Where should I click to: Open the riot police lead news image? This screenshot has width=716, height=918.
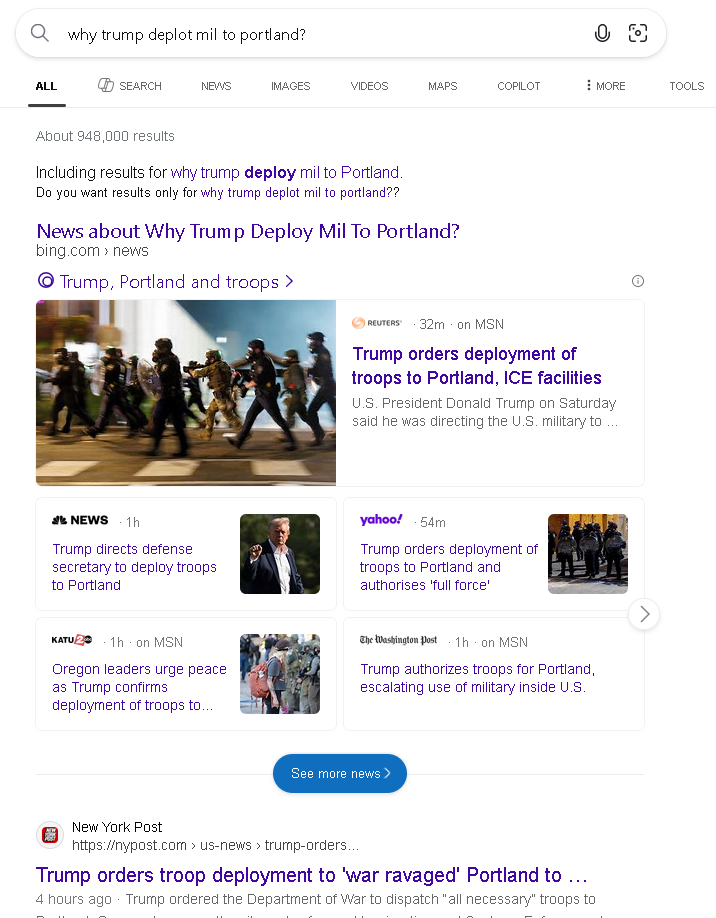point(186,392)
